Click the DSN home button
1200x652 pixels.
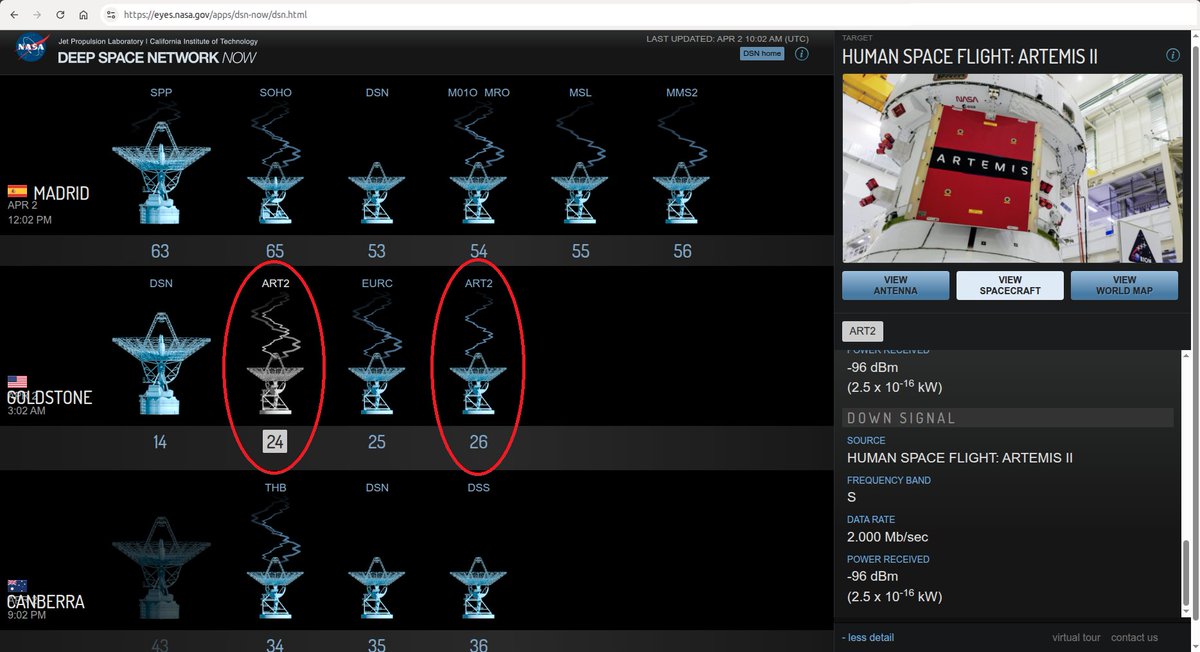point(762,53)
